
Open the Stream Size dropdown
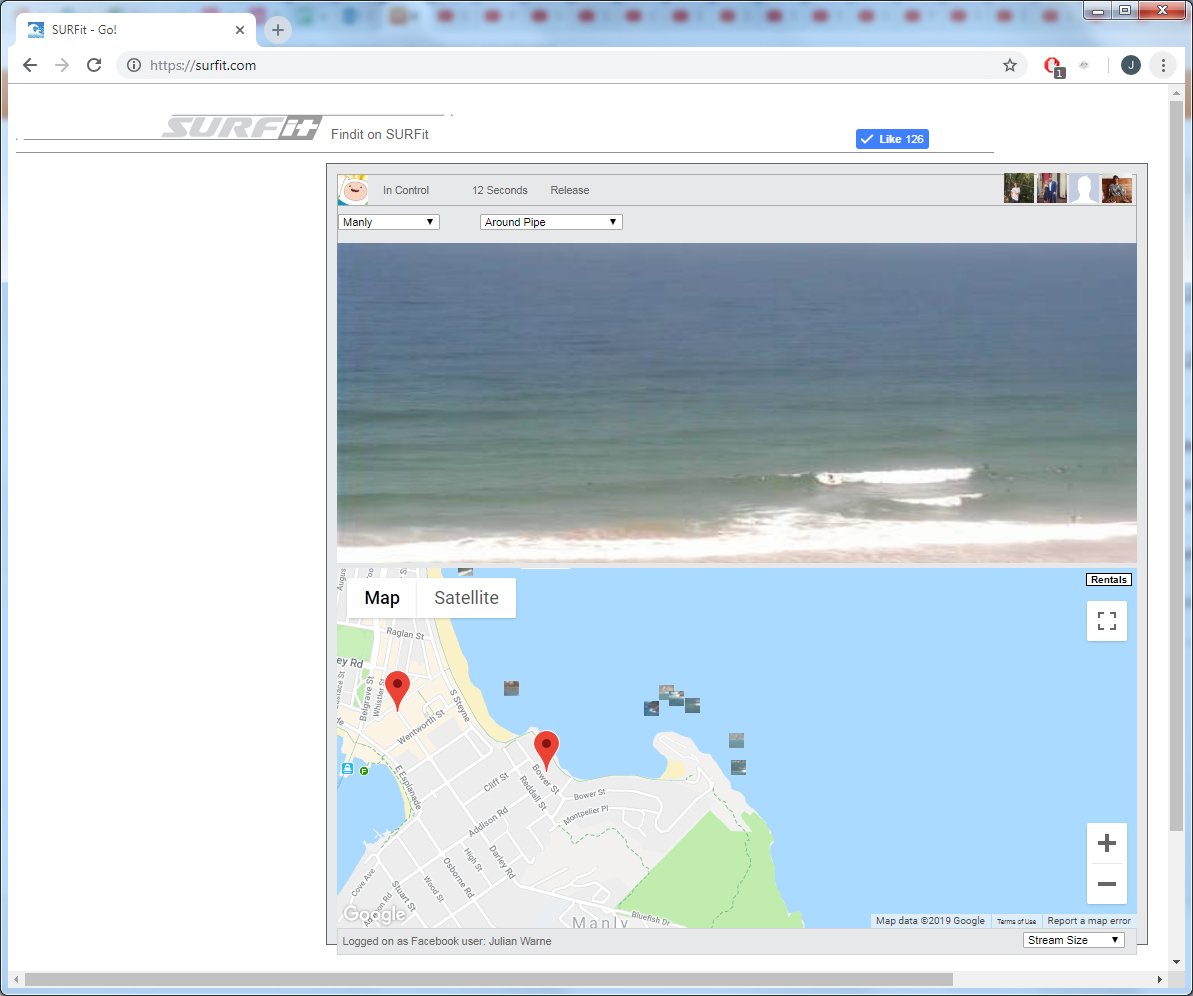point(1074,940)
